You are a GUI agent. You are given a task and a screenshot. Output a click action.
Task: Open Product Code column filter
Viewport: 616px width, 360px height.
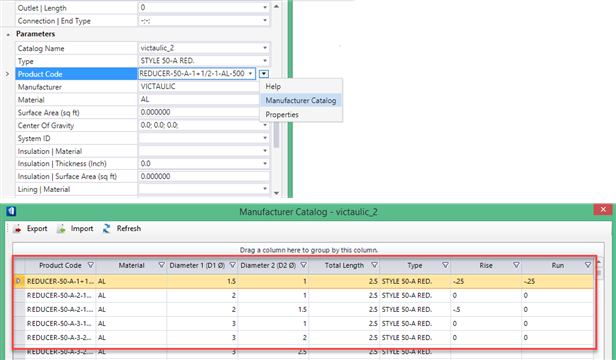[x=91, y=265]
